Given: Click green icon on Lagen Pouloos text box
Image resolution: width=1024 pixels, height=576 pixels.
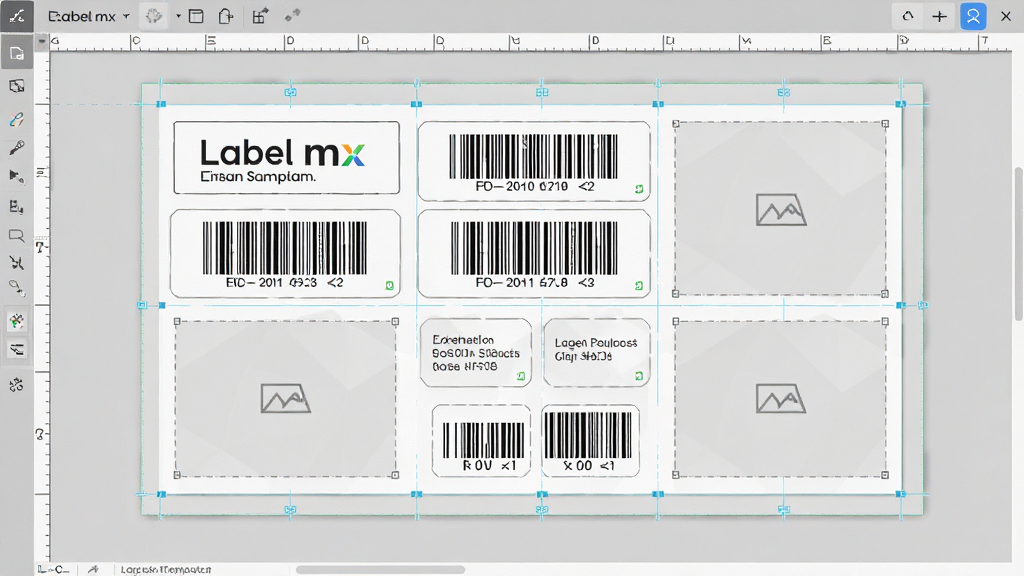Looking at the screenshot, I should coord(639,376).
